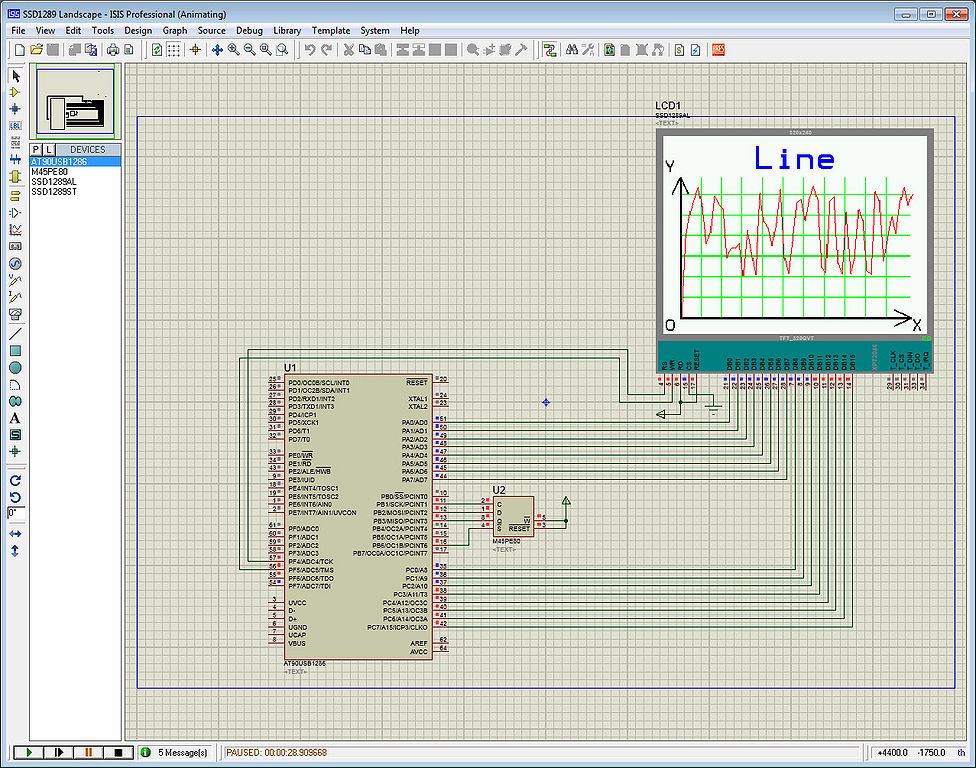The image size is (976, 768).
Task: Select the Buses Mode tool
Action: pos(16,159)
